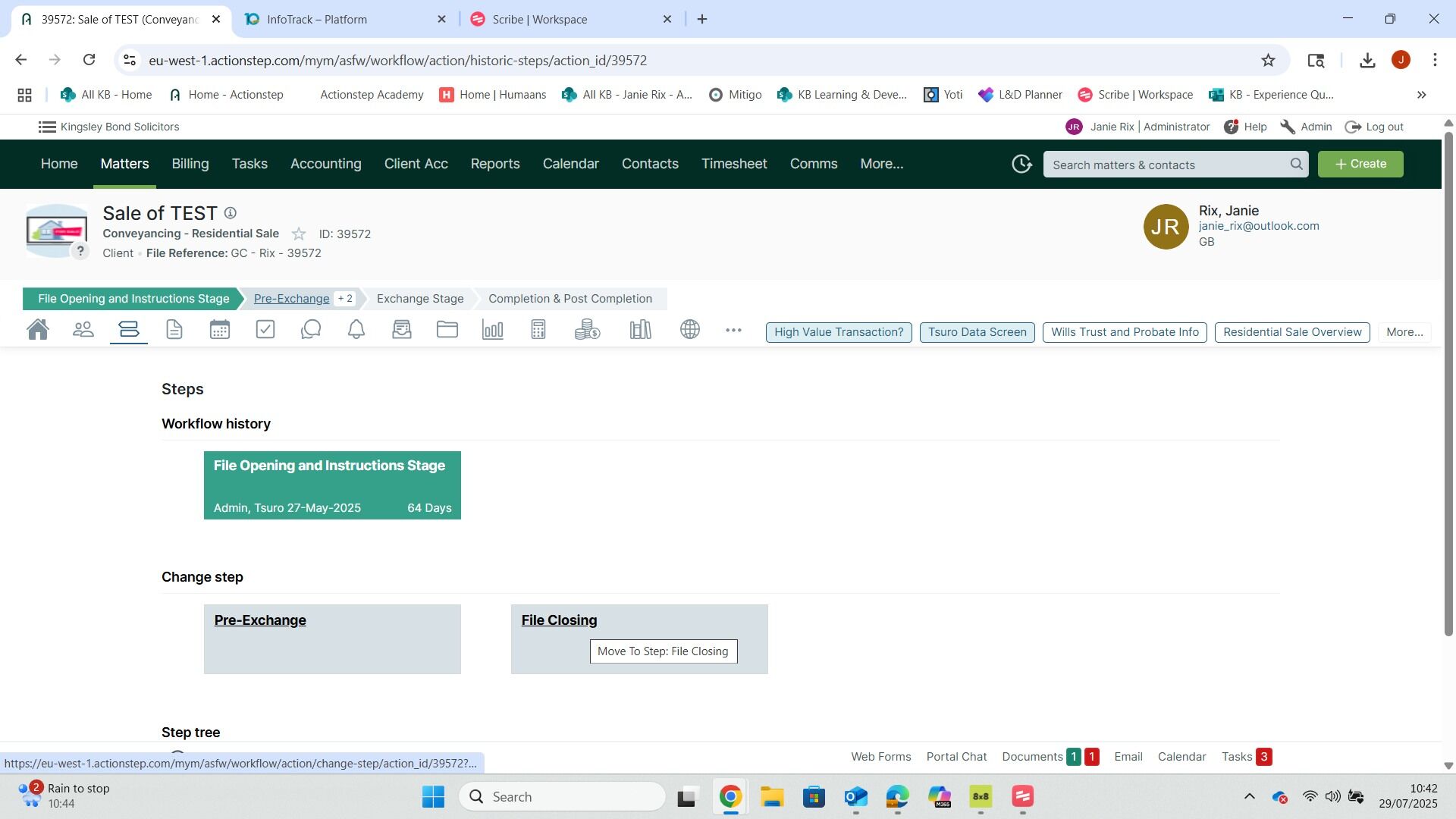Open the matter home icon

[38, 330]
